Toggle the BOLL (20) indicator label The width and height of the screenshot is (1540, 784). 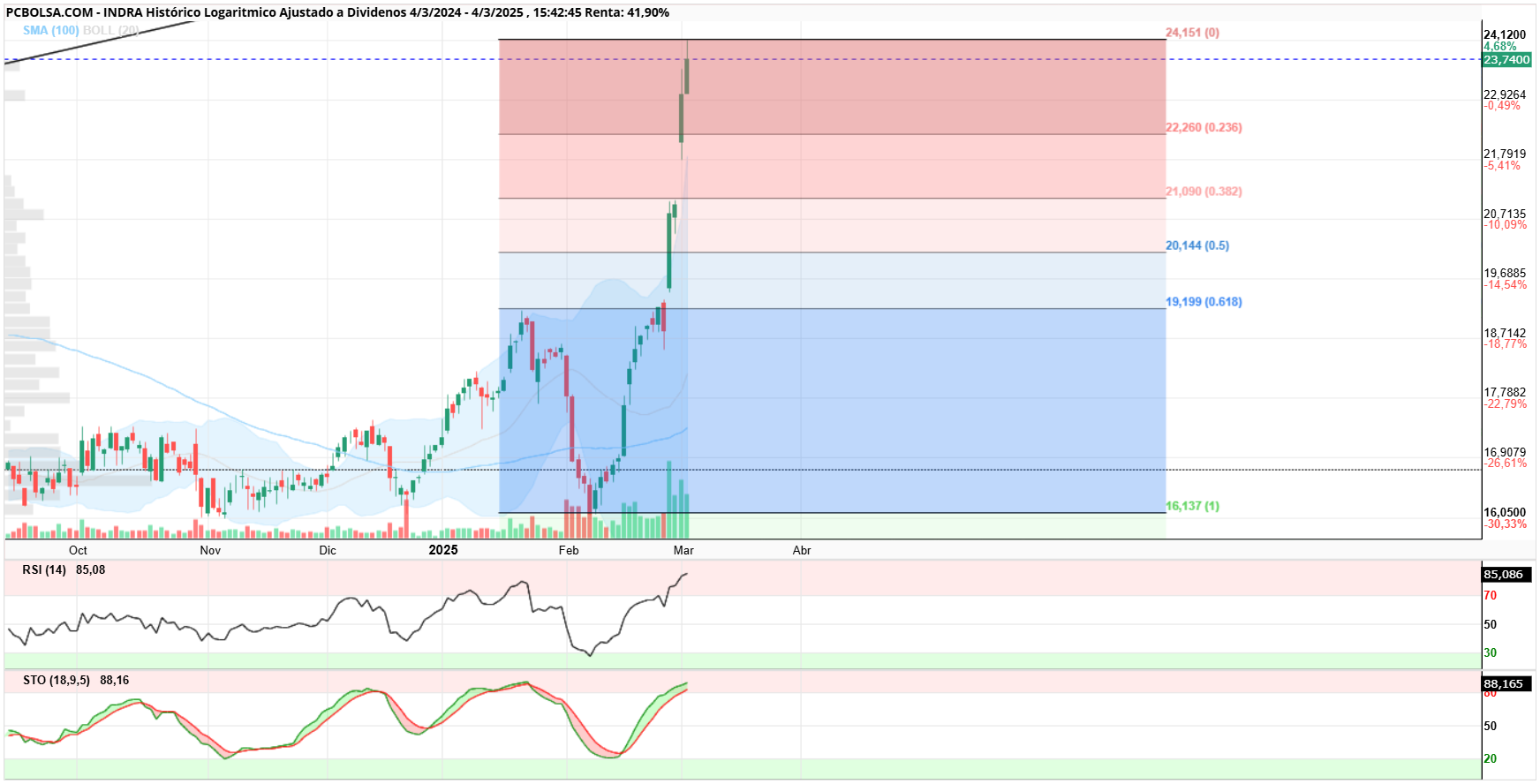[x=110, y=30]
